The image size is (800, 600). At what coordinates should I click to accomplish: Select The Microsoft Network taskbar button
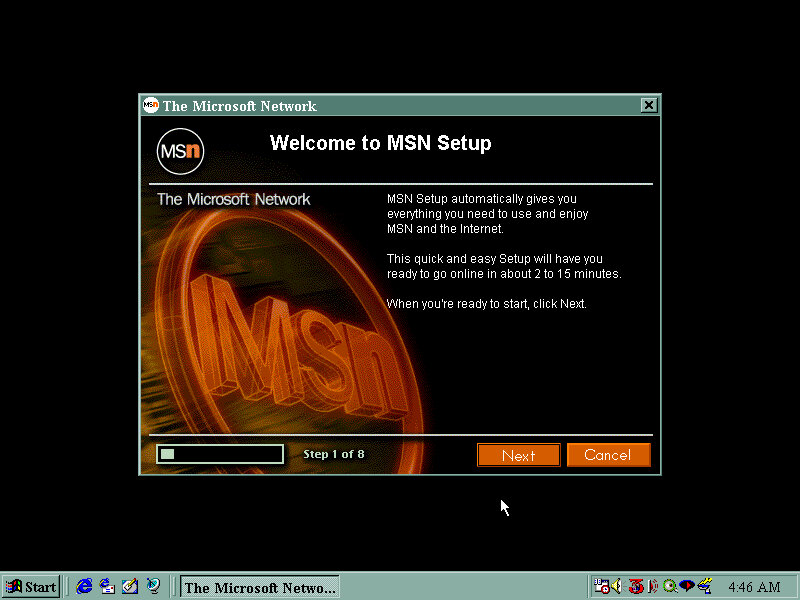pyautogui.click(x=259, y=587)
